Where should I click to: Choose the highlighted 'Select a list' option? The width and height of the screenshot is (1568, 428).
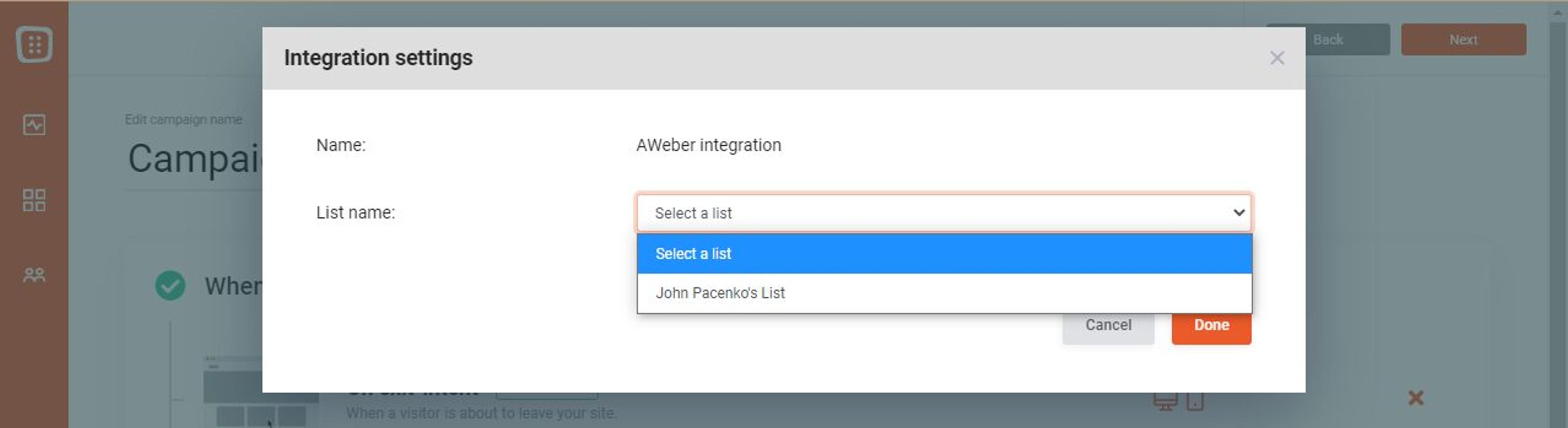pyautogui.click(x=943, y=253)
